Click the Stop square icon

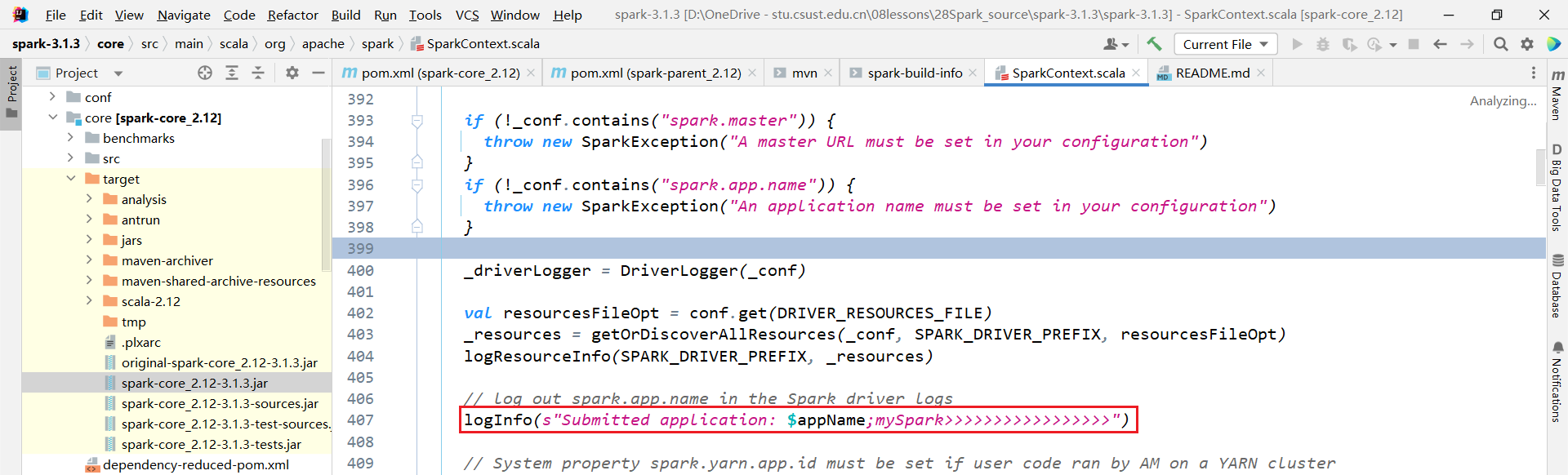[1414, 44]
